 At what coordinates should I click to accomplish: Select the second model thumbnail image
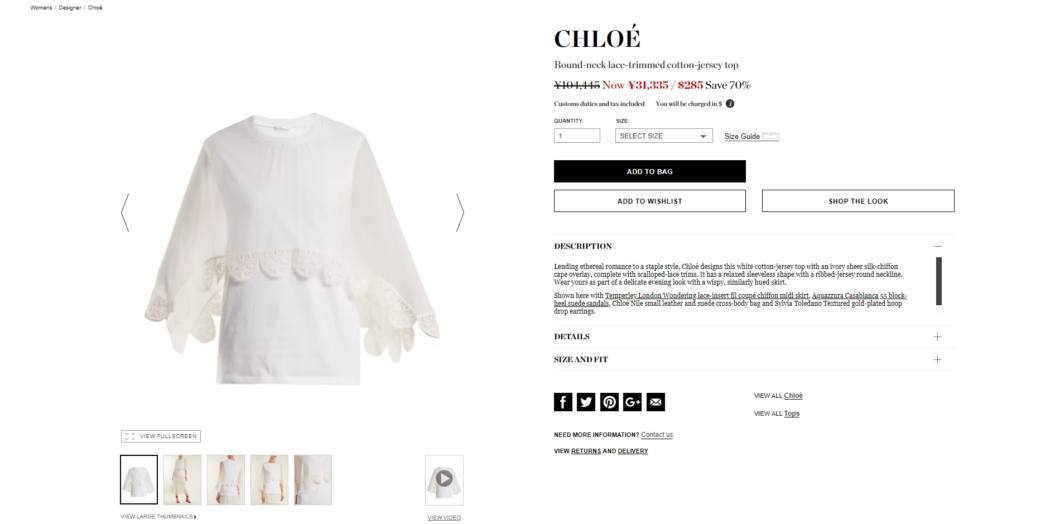(x=183, y=479)
